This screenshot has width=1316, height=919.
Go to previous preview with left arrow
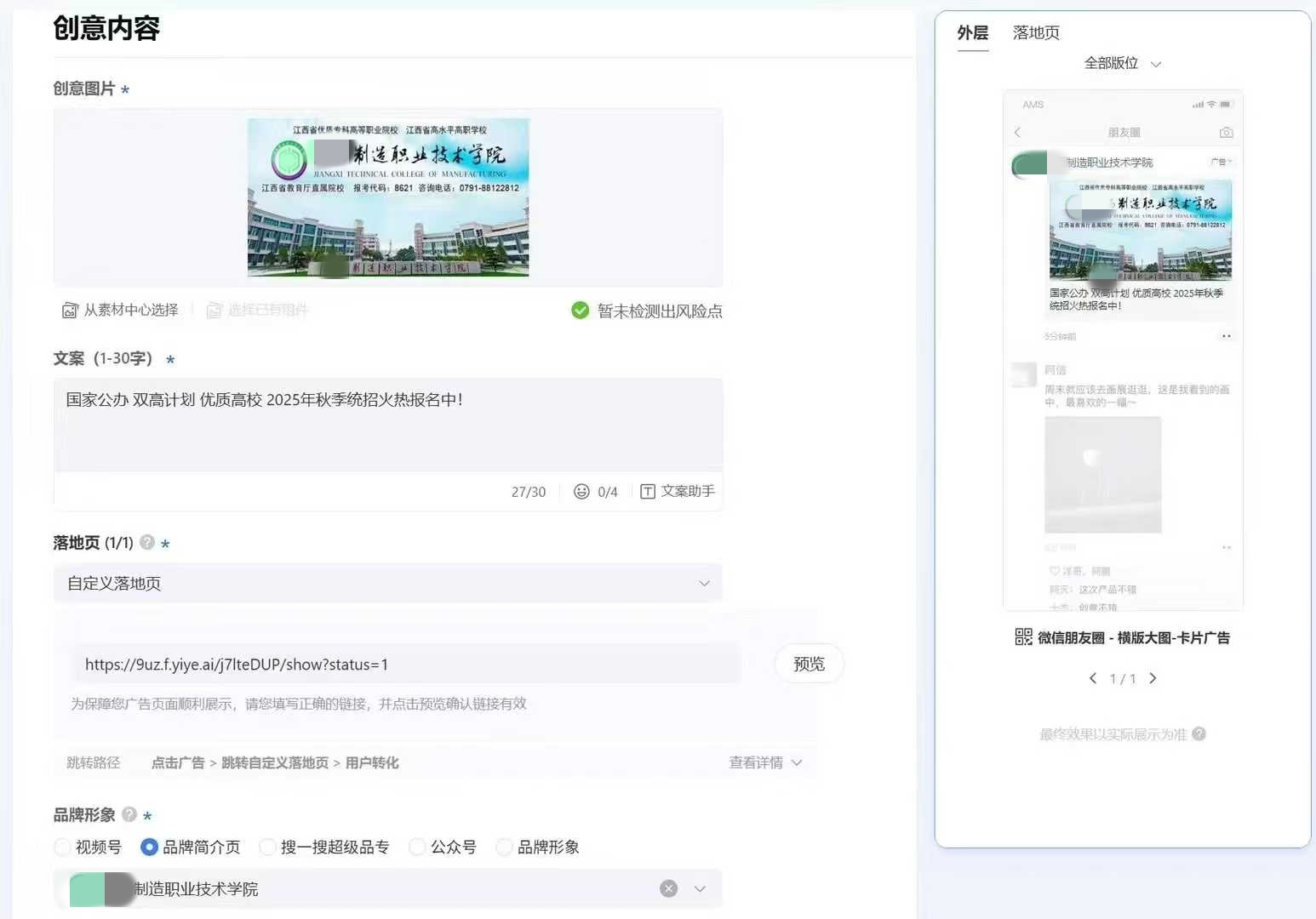(x=1093, y=678)
